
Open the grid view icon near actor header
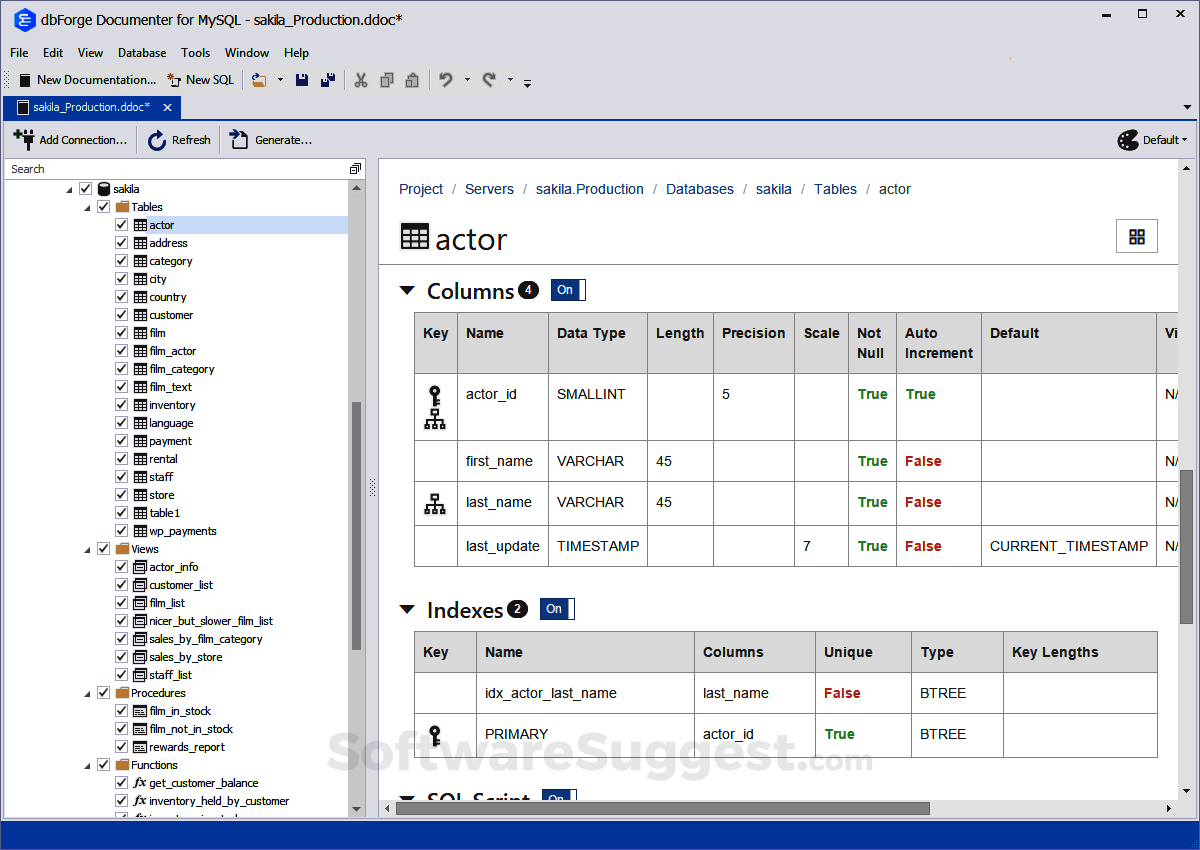pos(1136,236)
